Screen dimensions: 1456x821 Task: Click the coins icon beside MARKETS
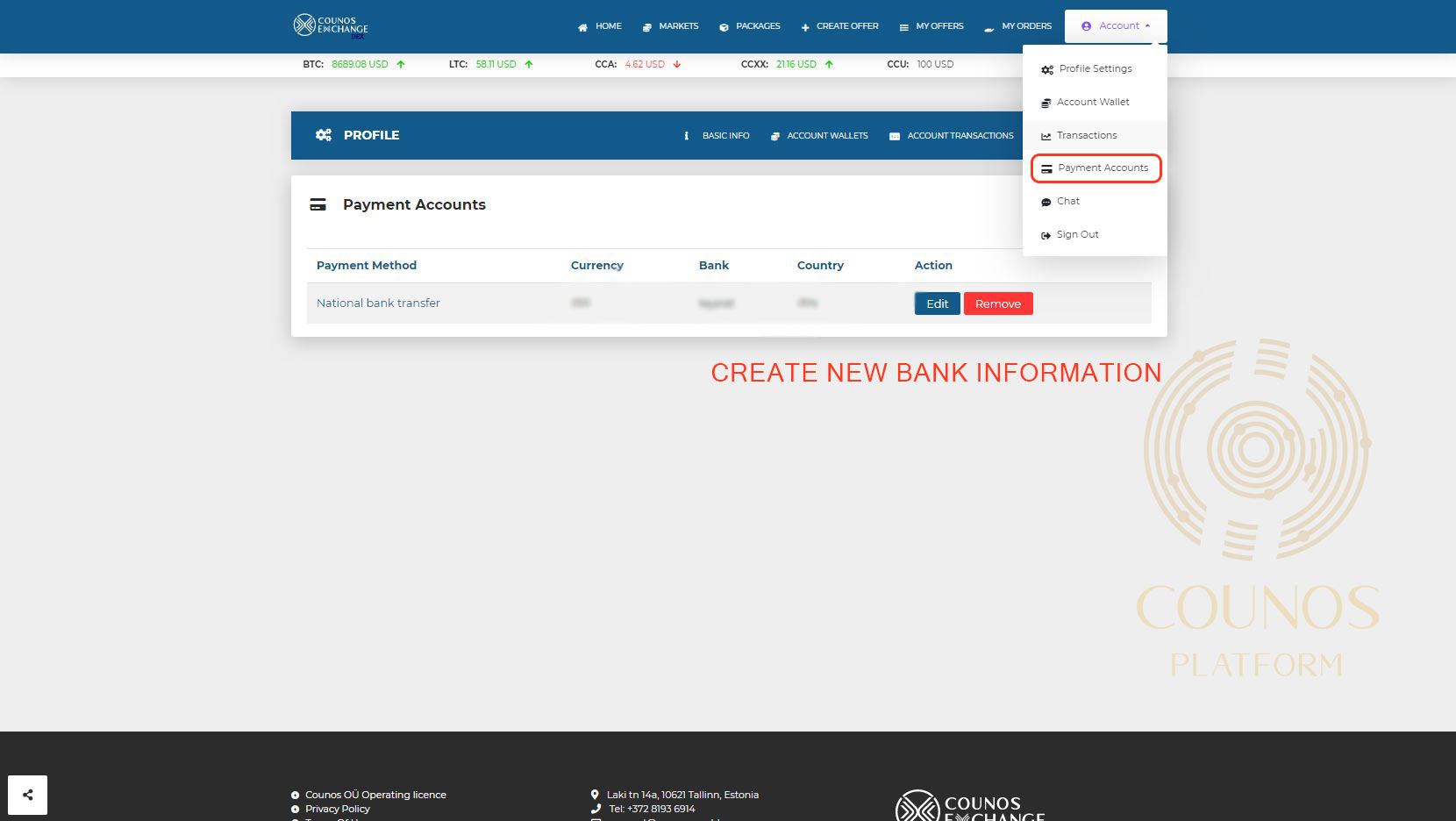click(647, 27)
